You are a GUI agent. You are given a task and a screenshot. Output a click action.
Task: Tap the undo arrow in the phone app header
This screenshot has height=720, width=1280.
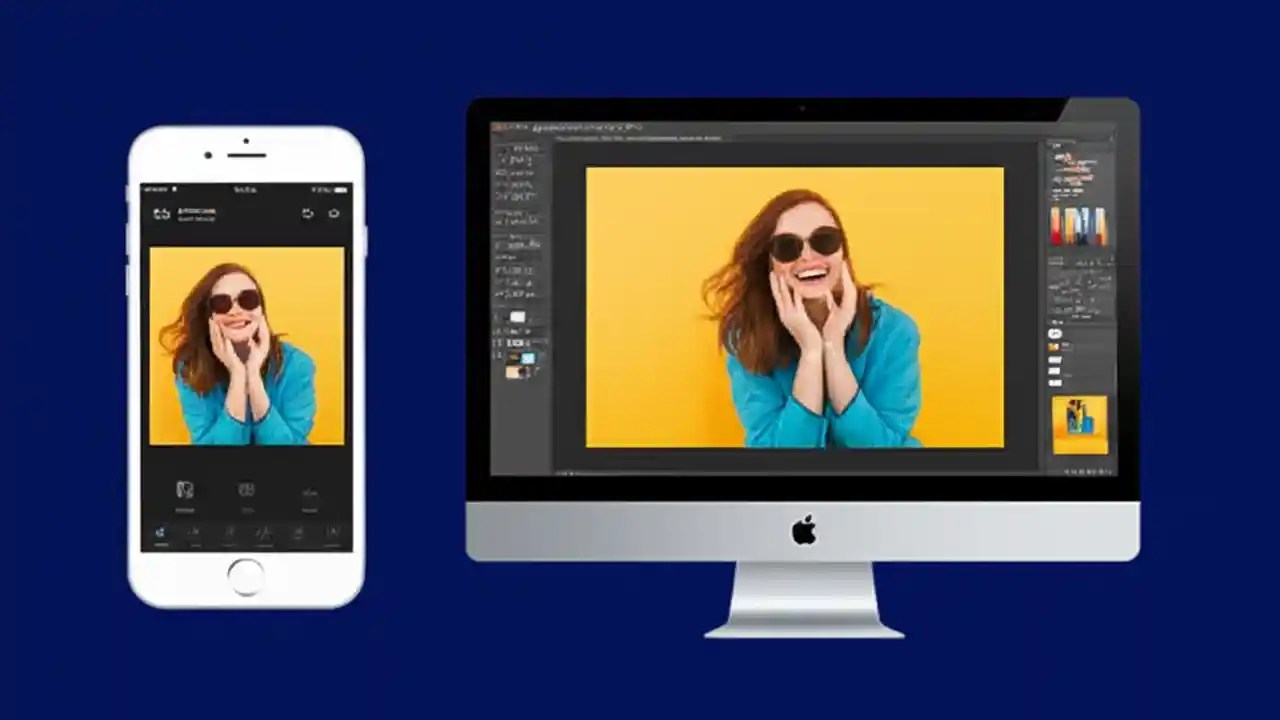pos(307,213)
